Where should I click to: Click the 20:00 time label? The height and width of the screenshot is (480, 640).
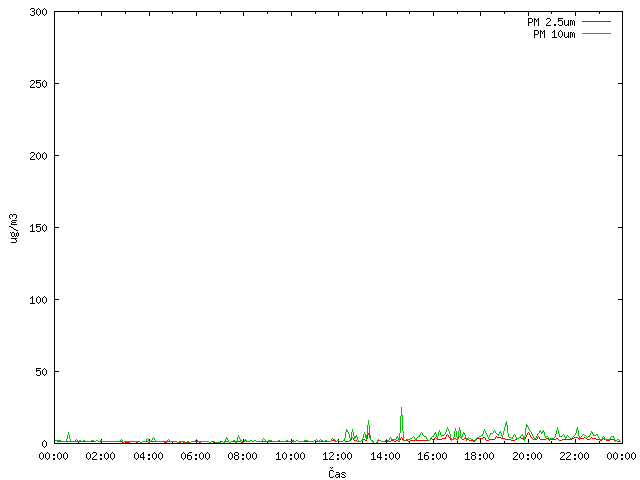click(527, 456)
